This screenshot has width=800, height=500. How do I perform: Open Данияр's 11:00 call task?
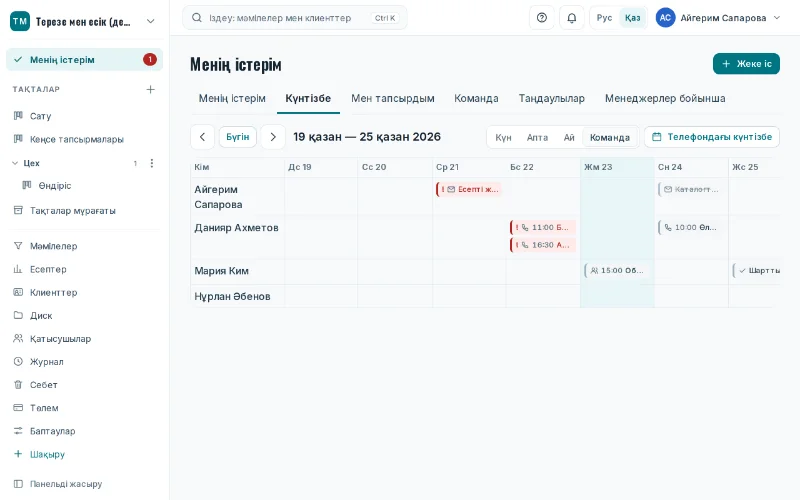pos(543,228)
